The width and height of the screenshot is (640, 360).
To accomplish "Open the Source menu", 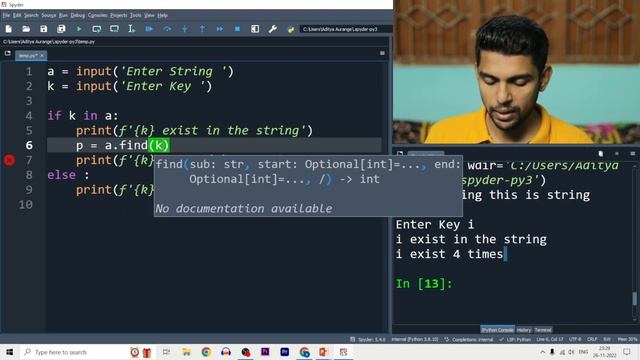I will (49, 16).
